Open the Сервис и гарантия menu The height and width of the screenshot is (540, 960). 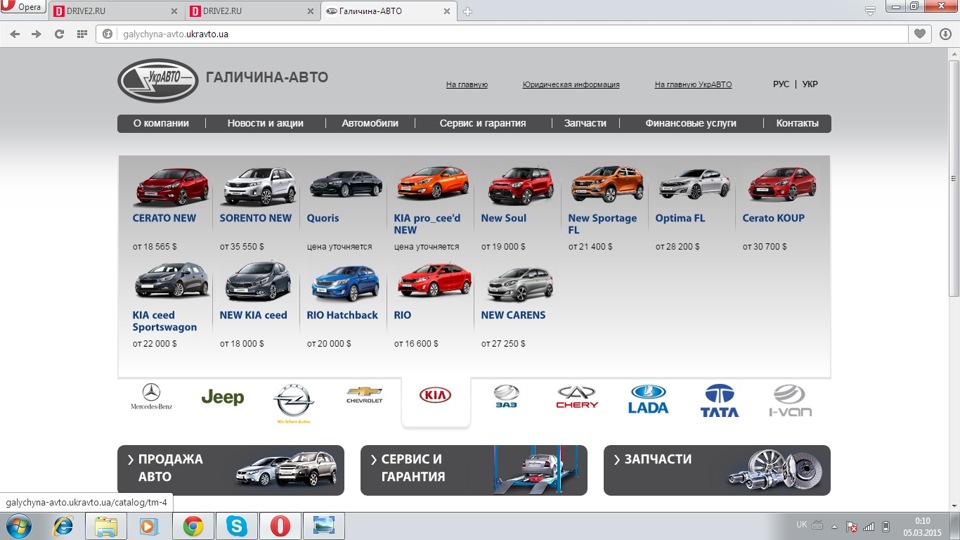[482, 123]
